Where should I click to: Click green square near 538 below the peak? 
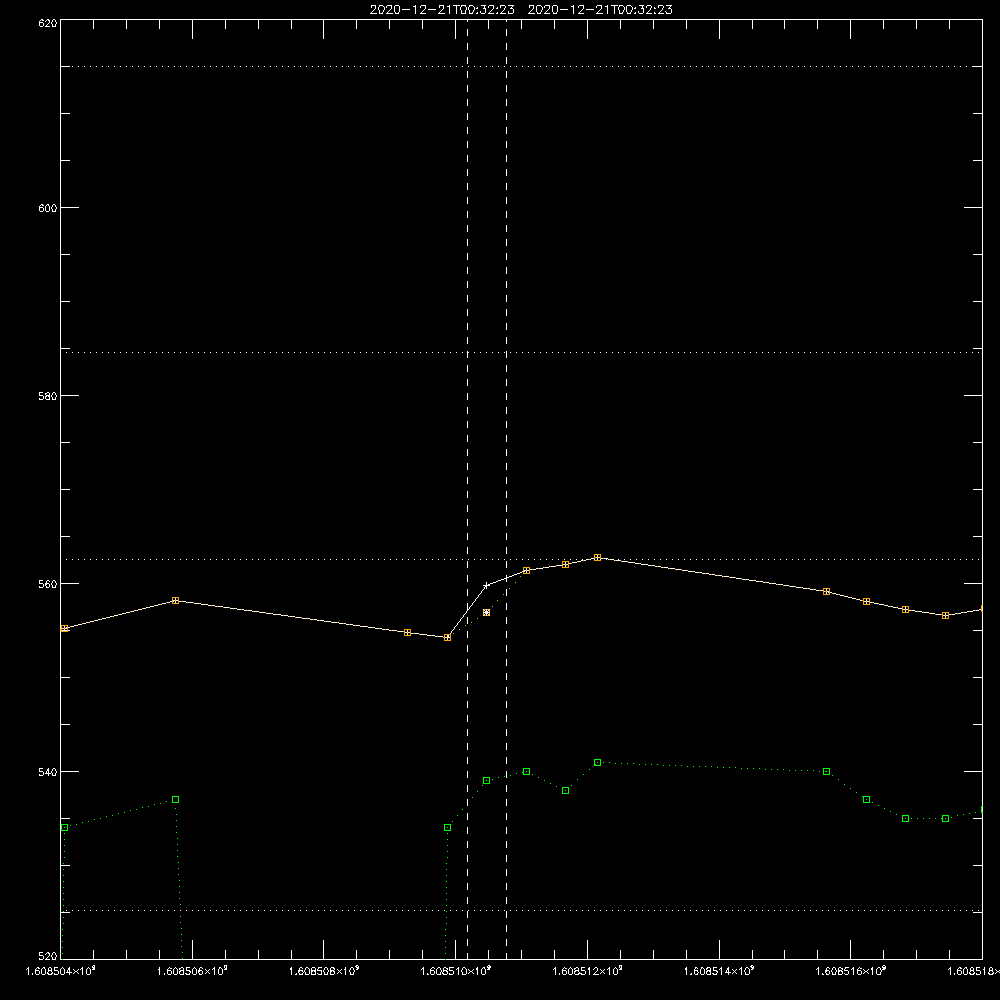coord(566,791)
